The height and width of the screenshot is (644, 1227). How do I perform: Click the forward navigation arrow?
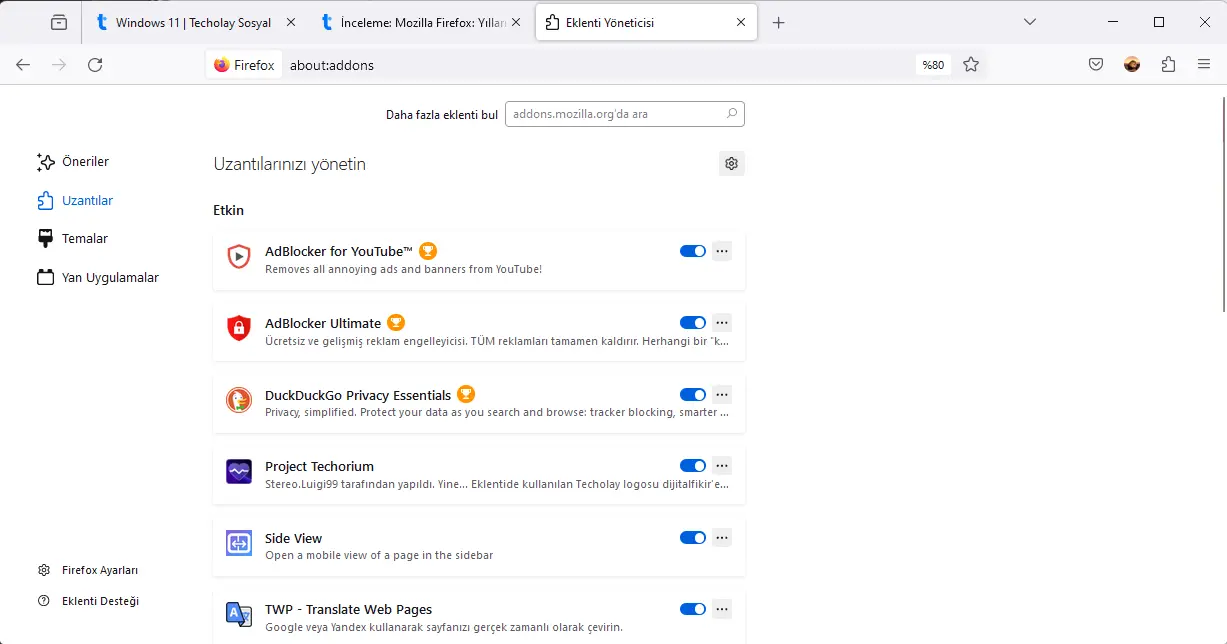click(59, 65)
